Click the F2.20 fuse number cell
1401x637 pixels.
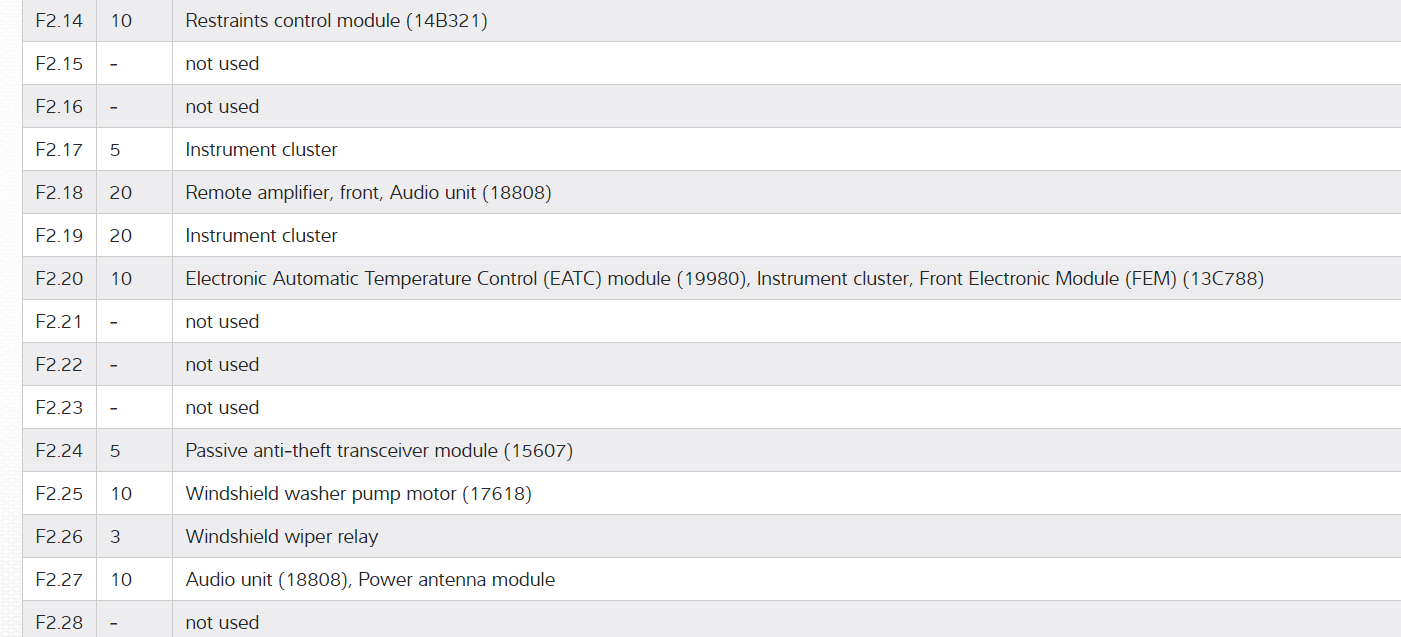[59, 278]
